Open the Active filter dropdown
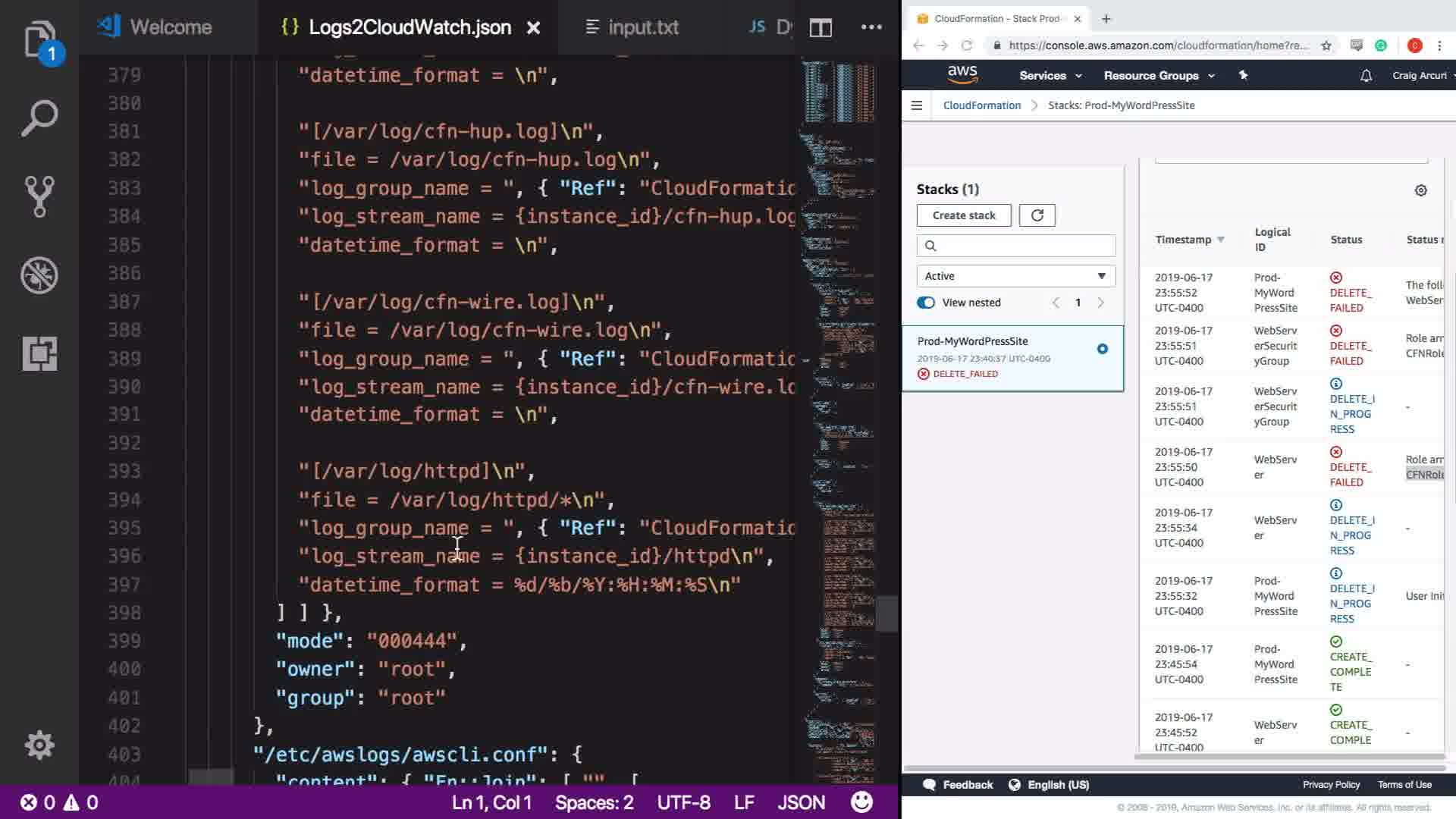This screenshot has height=819, width=1456. click(x=1015, y=276)
